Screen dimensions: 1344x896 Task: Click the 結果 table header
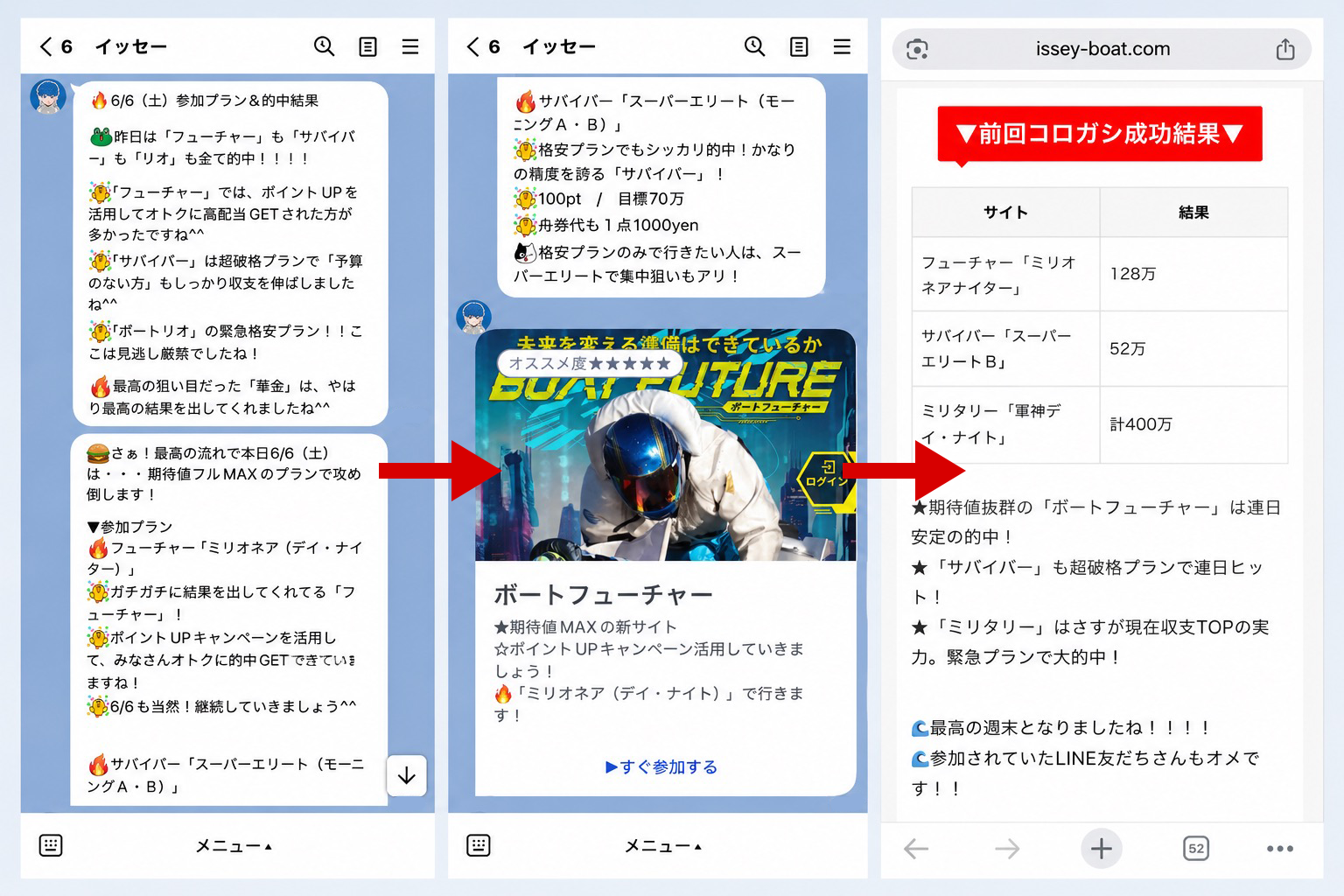pyautogui.click(x=1193, y=213)
